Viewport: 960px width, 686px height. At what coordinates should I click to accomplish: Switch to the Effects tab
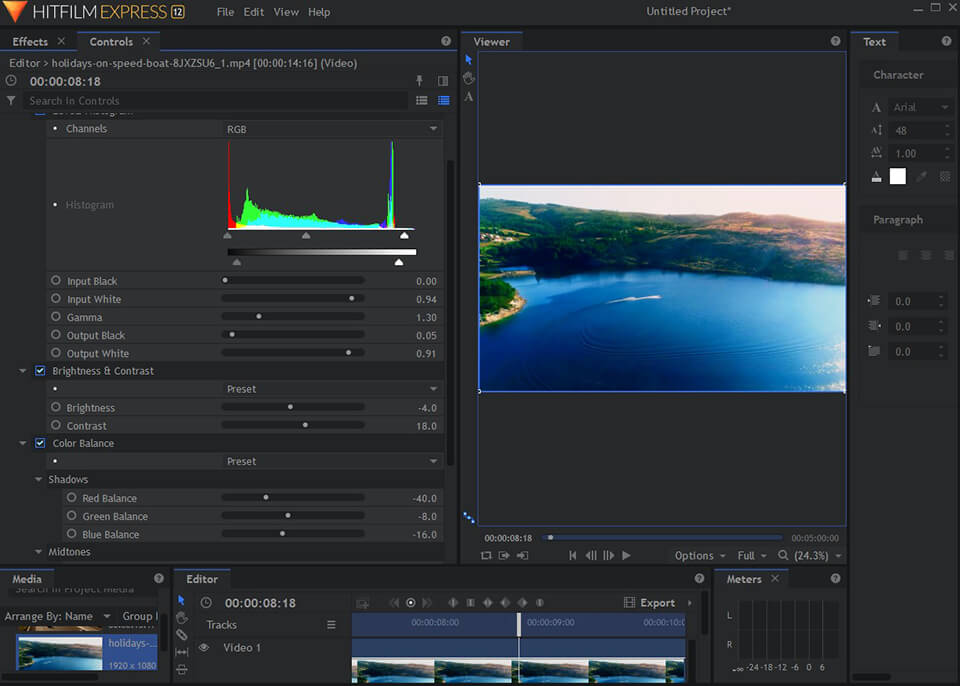point(30,42)
